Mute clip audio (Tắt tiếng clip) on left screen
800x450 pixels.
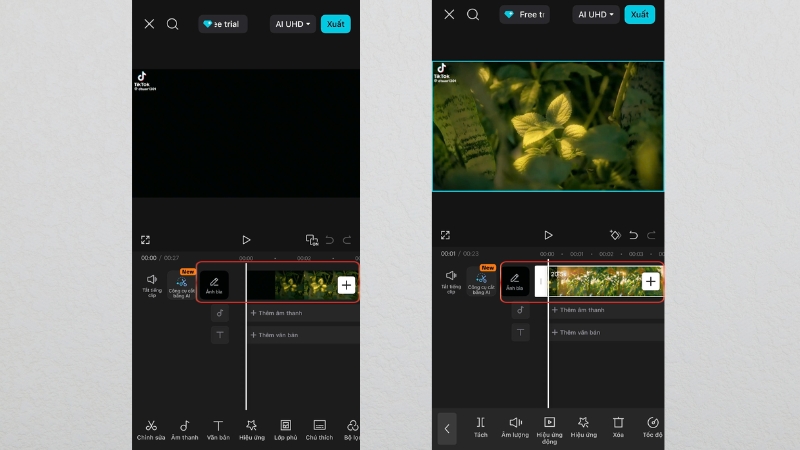tap(152, 285)
